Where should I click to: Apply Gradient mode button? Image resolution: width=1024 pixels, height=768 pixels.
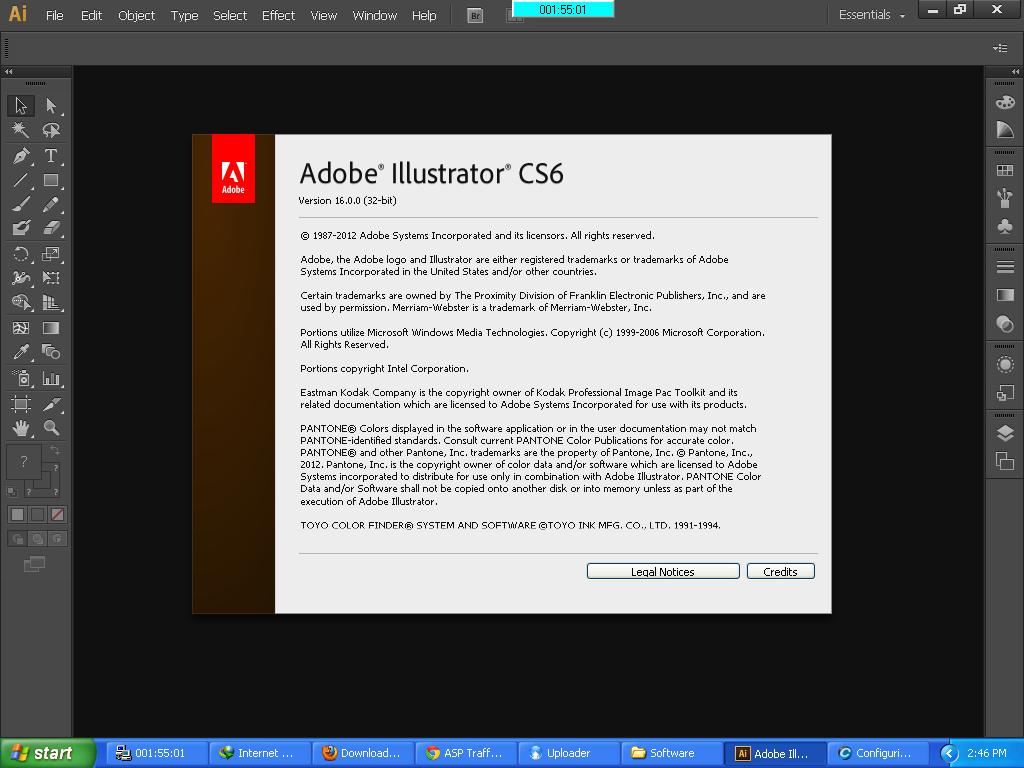[38, 515]
